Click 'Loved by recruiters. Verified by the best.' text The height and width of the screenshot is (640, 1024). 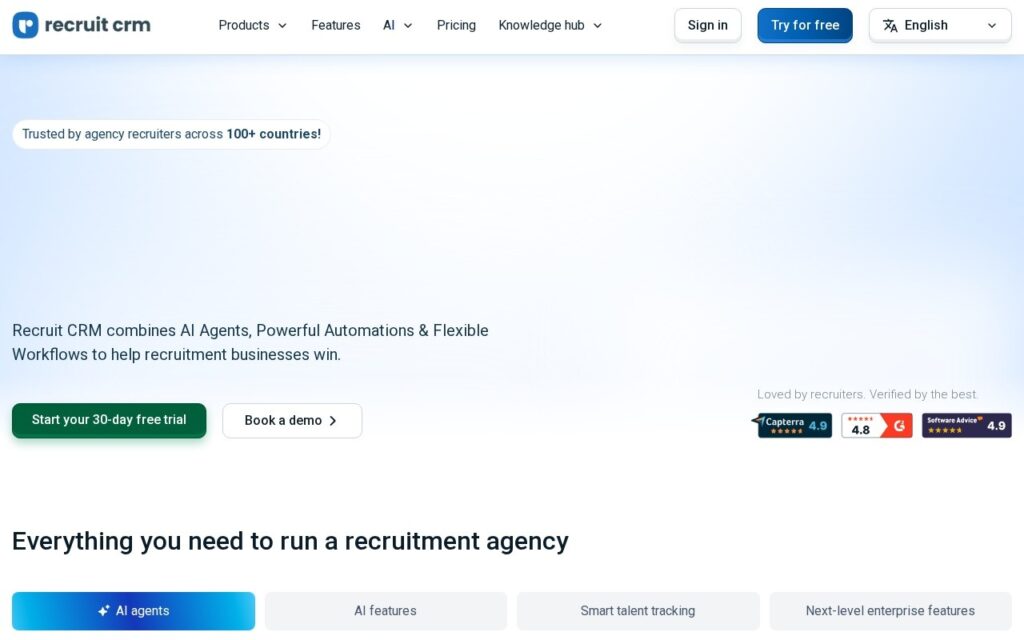coord(867,394)
